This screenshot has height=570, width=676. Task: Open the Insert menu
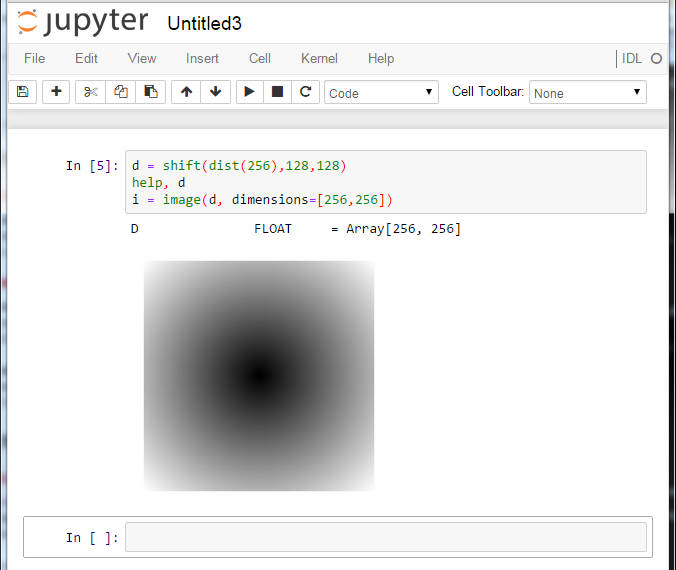(202, 58)
